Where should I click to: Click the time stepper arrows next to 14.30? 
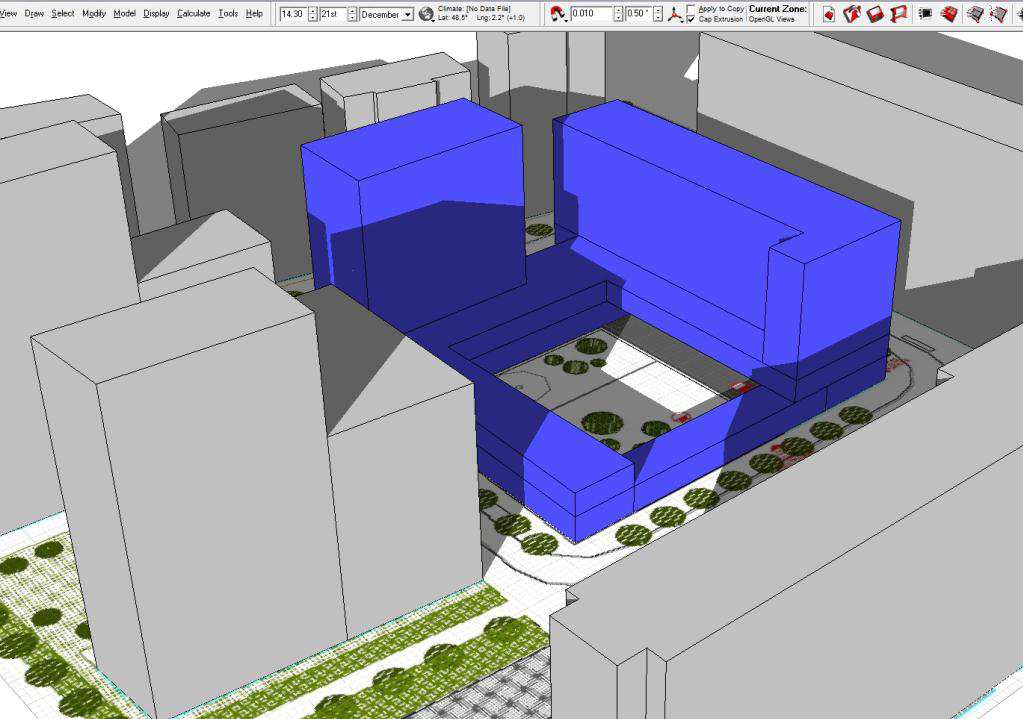[313, 14]
